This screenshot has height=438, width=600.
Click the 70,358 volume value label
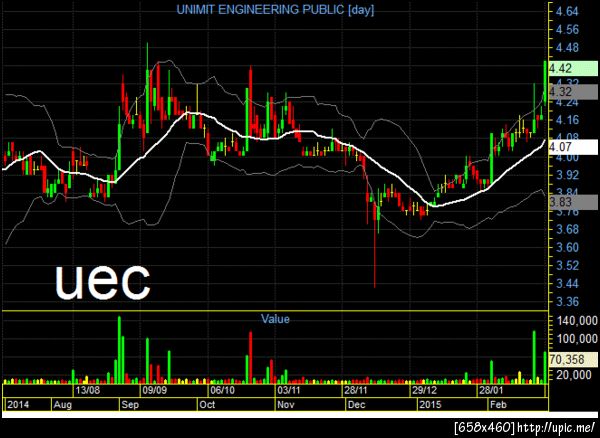point(573,360)
